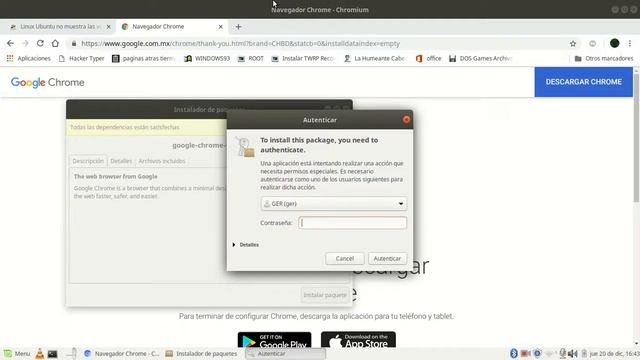Viewport: 640px width, 360px height.
Task: Close the Linux Ubuntu tab
Action: 109,27
